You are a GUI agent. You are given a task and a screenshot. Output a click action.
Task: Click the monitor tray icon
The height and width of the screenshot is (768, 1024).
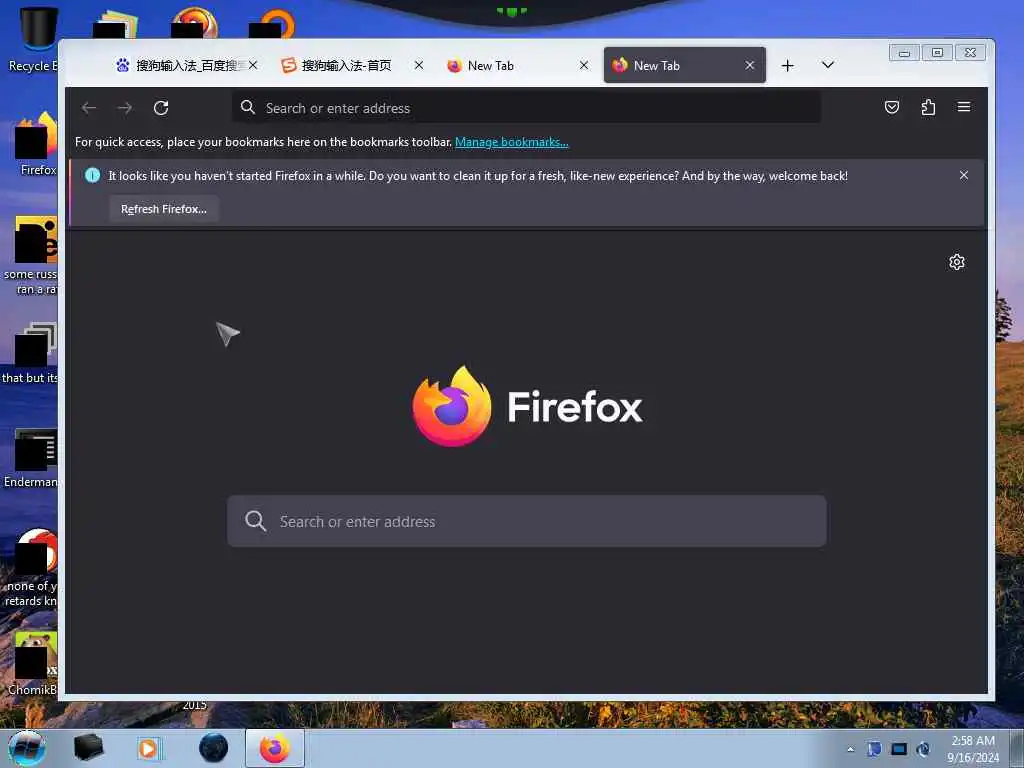(899, 749)
